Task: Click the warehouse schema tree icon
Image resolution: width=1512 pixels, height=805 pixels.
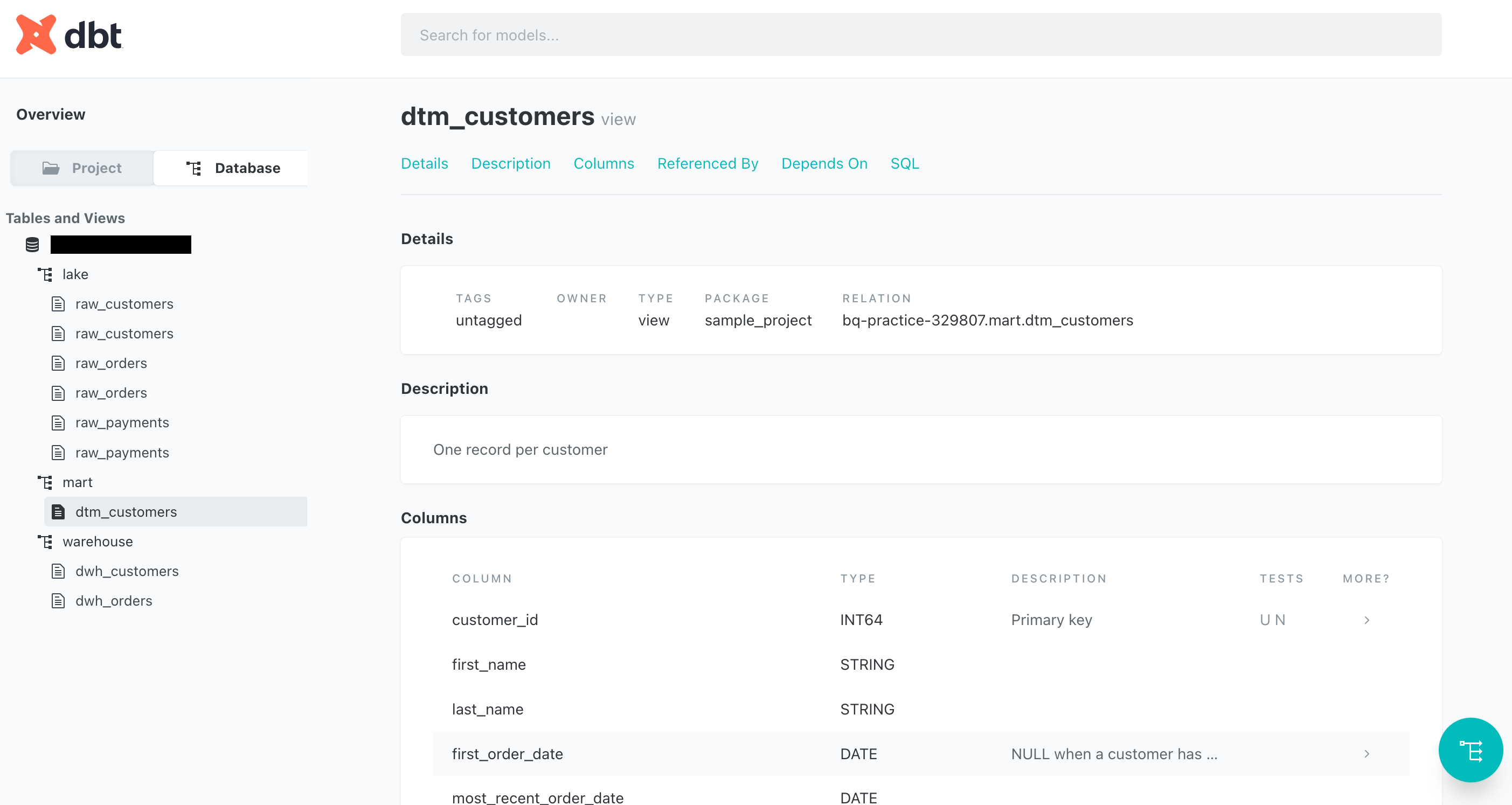Action: point(45,542)
